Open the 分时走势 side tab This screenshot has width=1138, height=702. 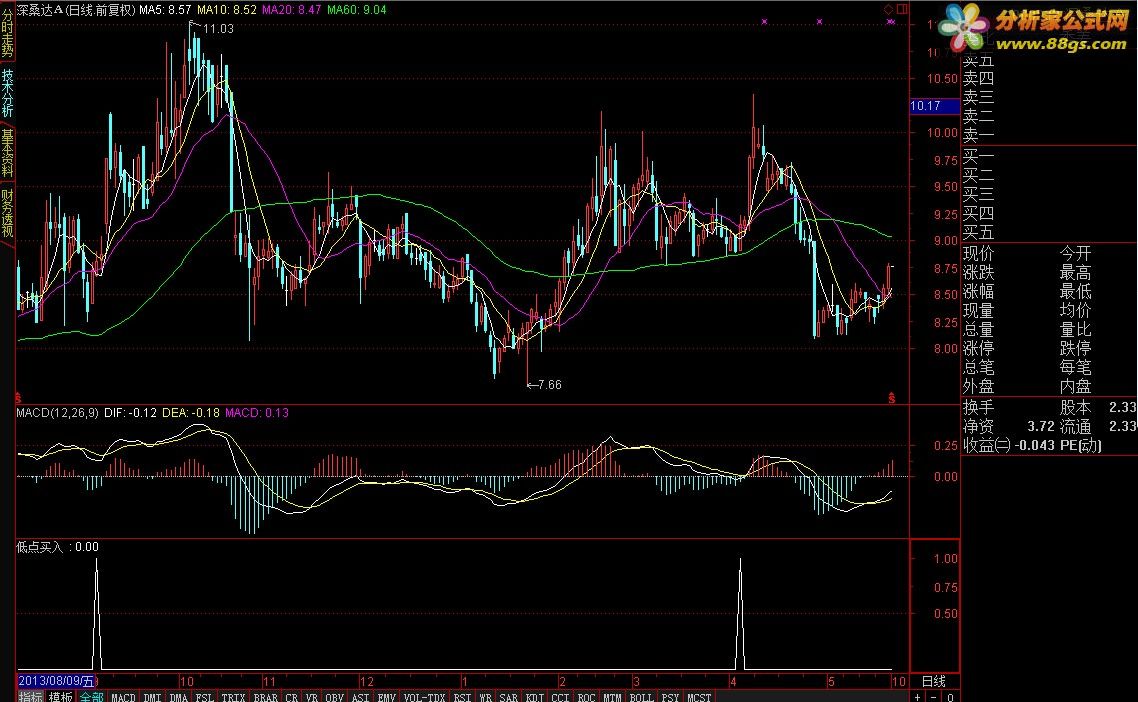[7, 34]
